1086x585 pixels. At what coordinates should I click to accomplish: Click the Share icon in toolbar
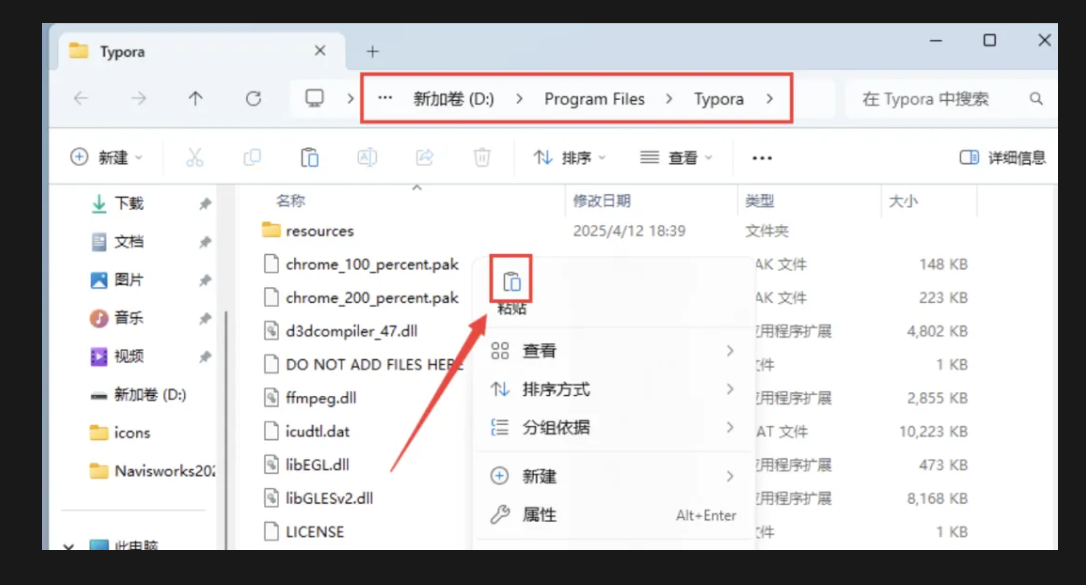point(425,158)
